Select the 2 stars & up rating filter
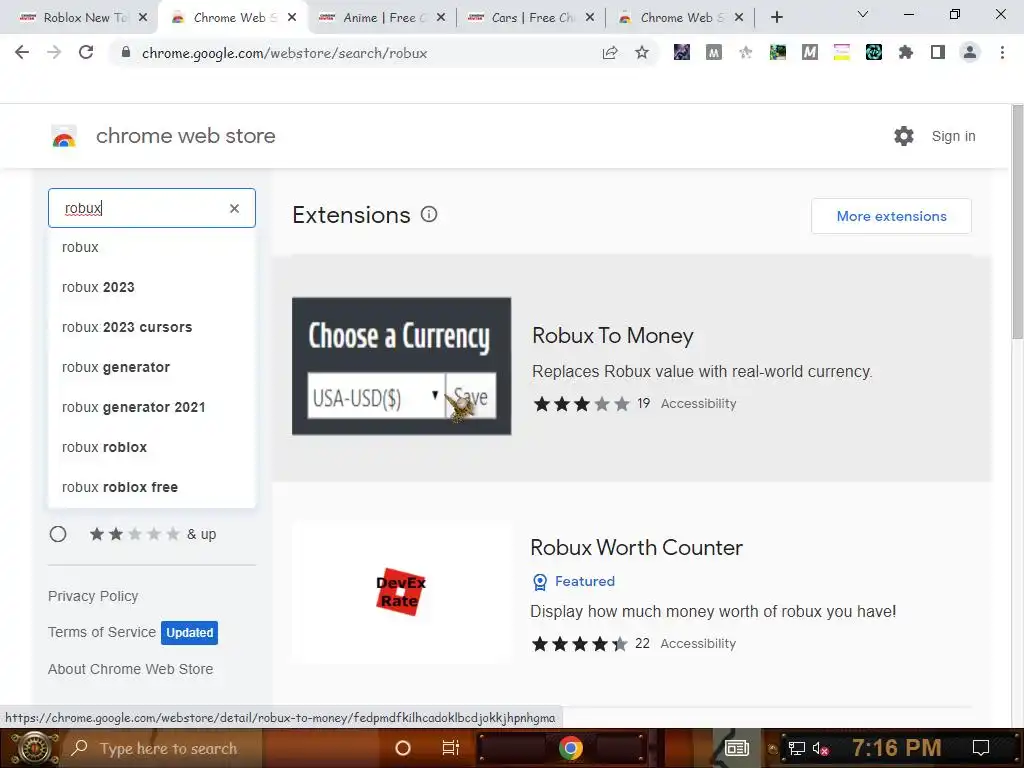Image resolution: width=1024 pixels, height=768 pixels. [58, 534]
